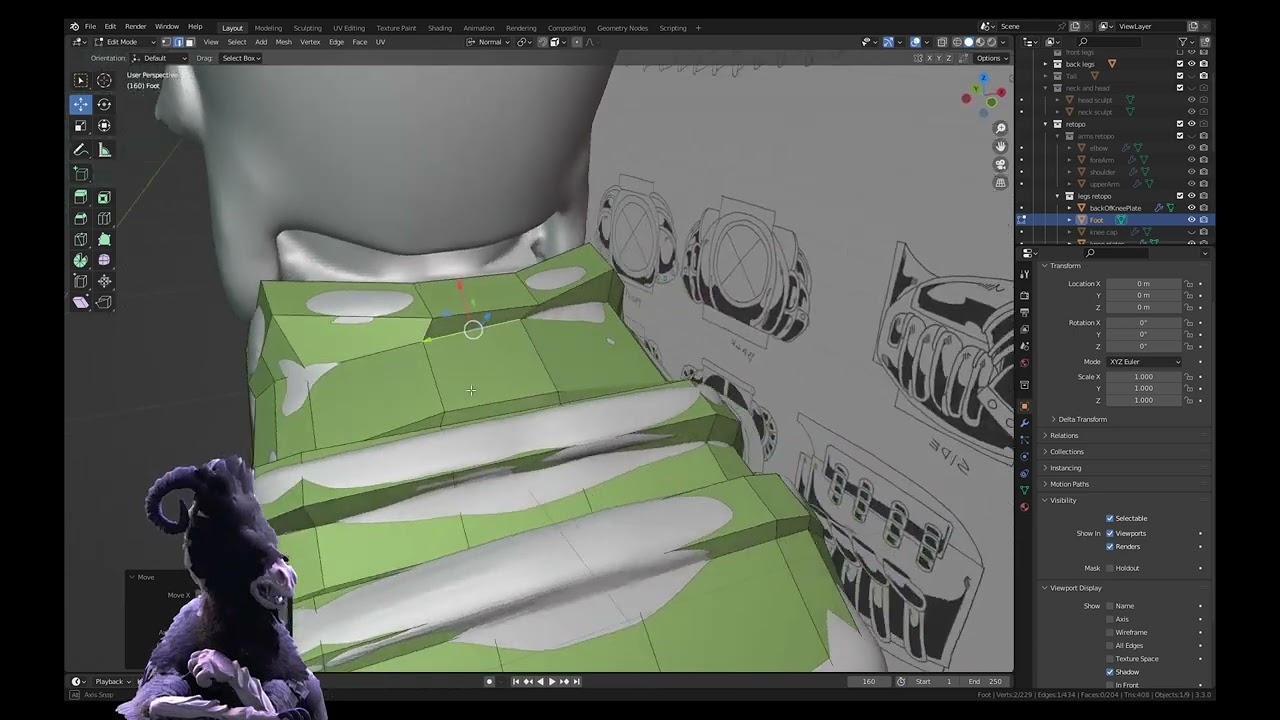1280x720 pixels.
Task: Switch to the UV Editing workspace tab
Action: (349, 28)
